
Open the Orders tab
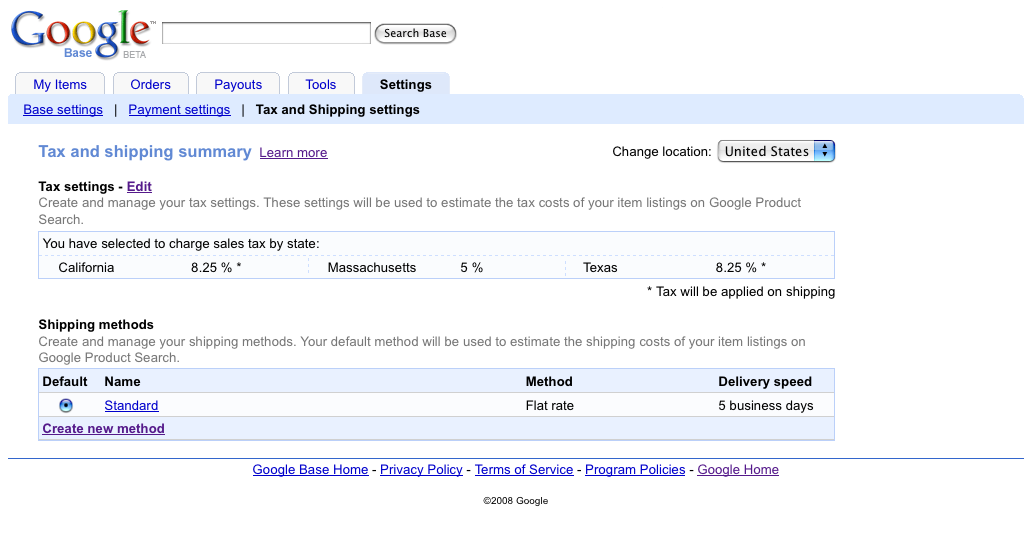coord(150,85)
